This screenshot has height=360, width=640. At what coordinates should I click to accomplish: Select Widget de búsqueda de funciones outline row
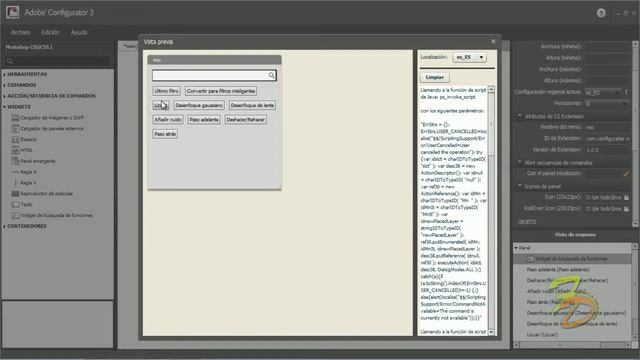click(x=572, y=259)
